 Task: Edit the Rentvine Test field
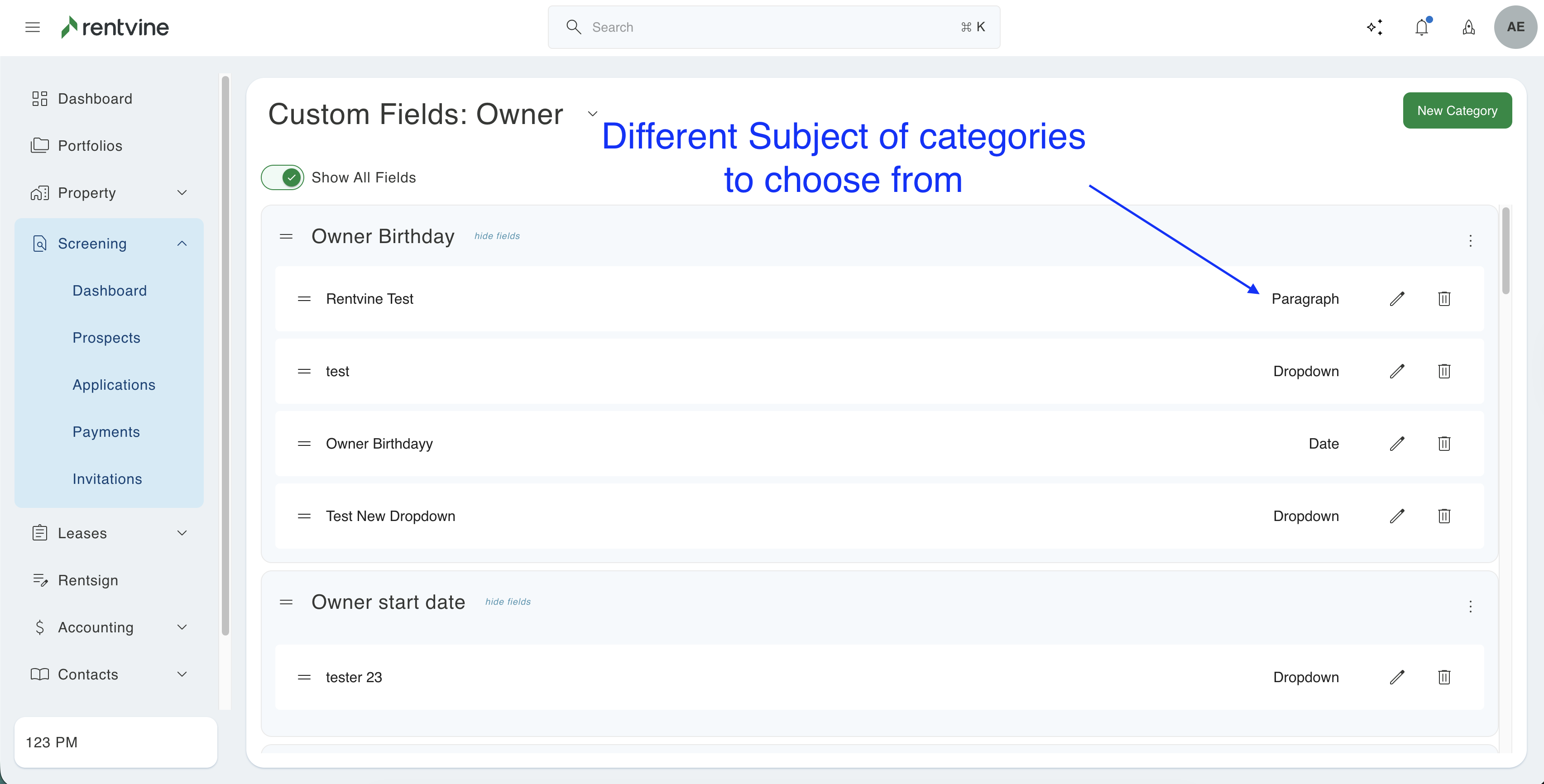coord(1397,298)
